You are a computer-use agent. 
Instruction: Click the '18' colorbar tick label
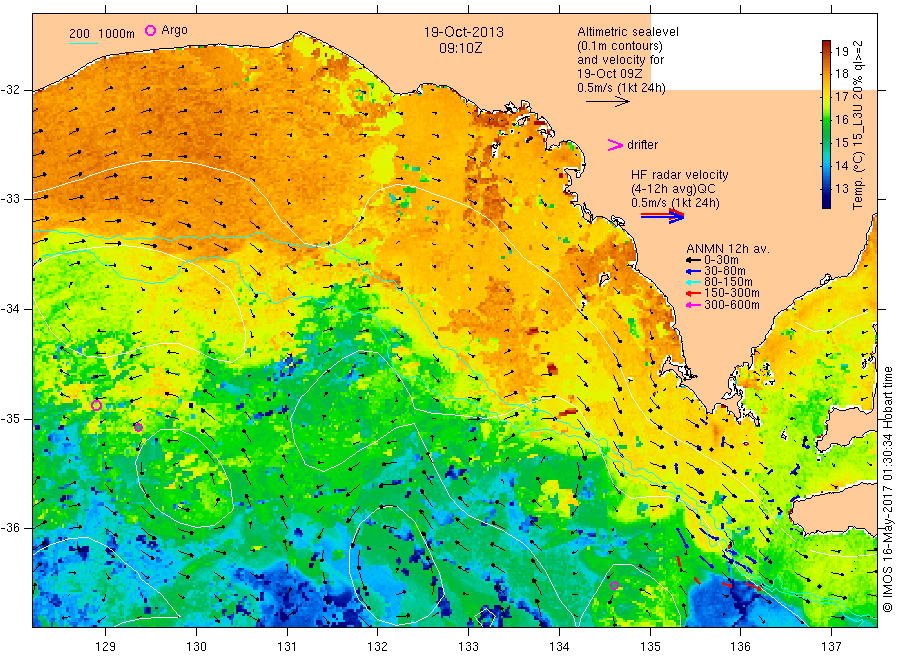(x=841, y=73)
